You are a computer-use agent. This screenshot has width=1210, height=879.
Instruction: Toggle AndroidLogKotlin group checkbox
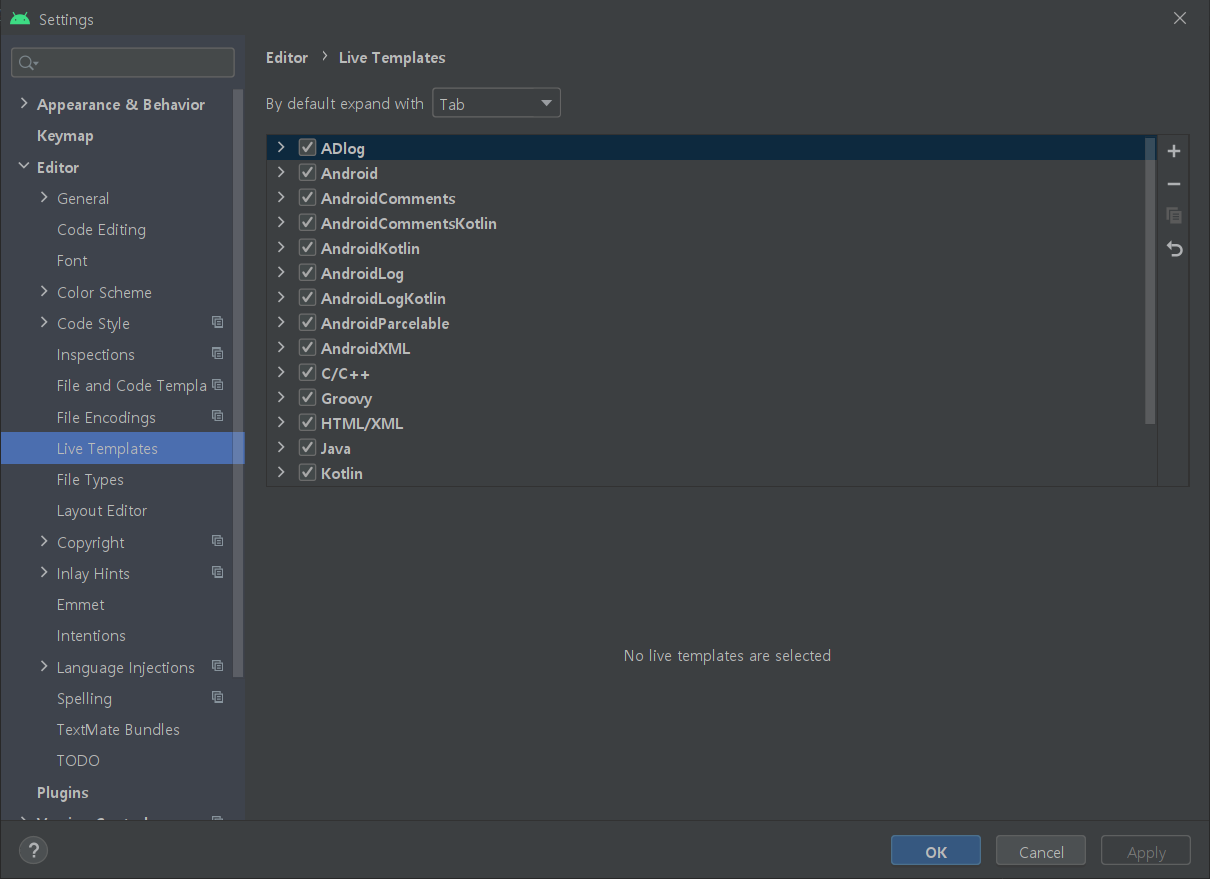coord(307,298)
